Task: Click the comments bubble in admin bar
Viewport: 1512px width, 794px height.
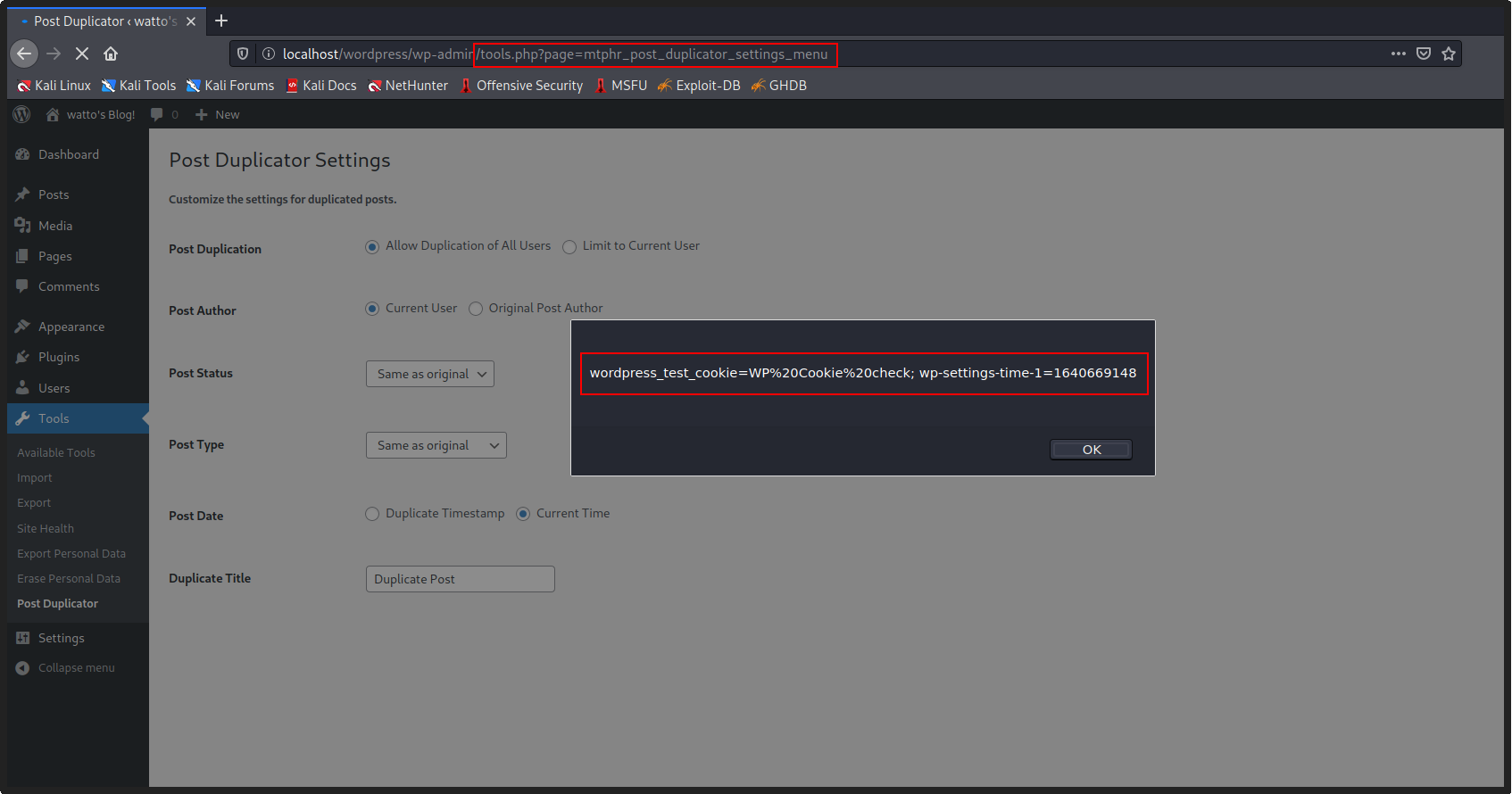Action: tap(158, 114)
